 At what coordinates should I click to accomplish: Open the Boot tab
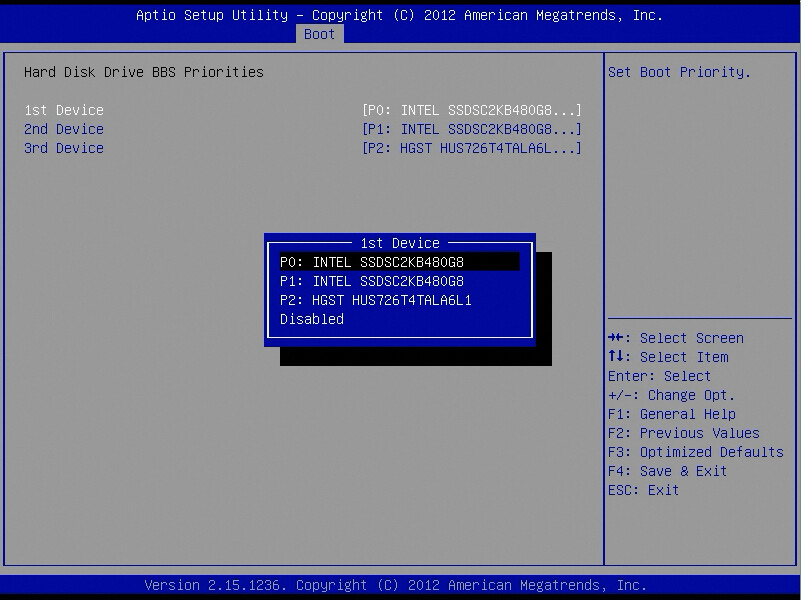coord(319,34)
